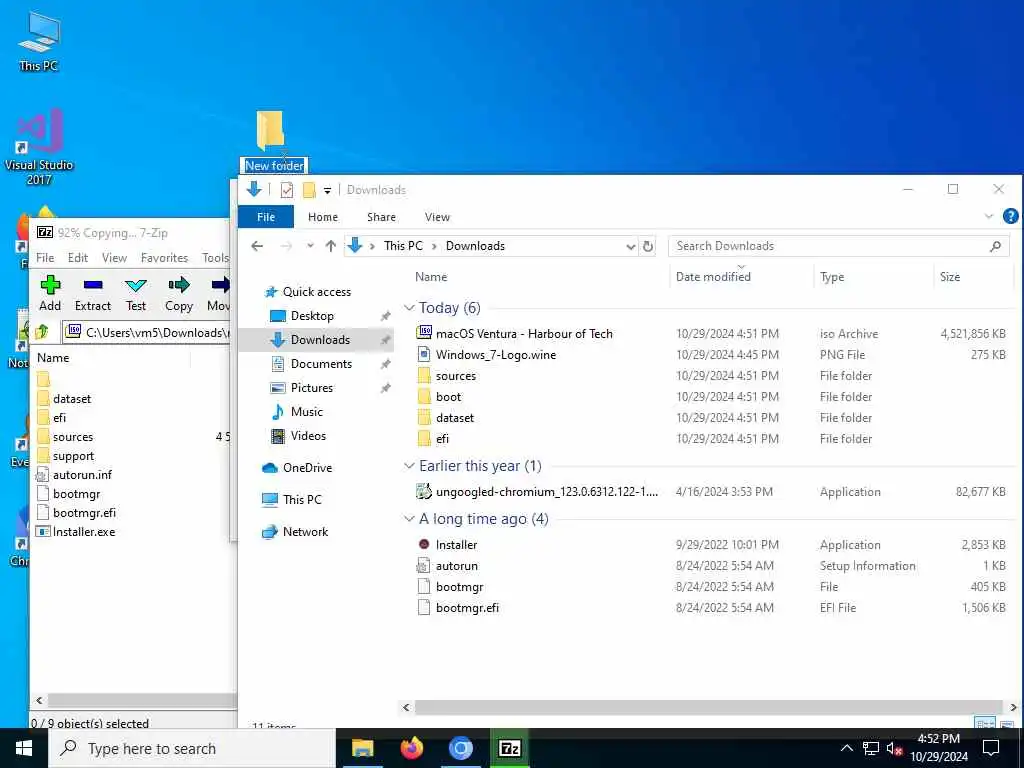
Task: Expand the Explorer ribbon
Action: click(988, 216)
